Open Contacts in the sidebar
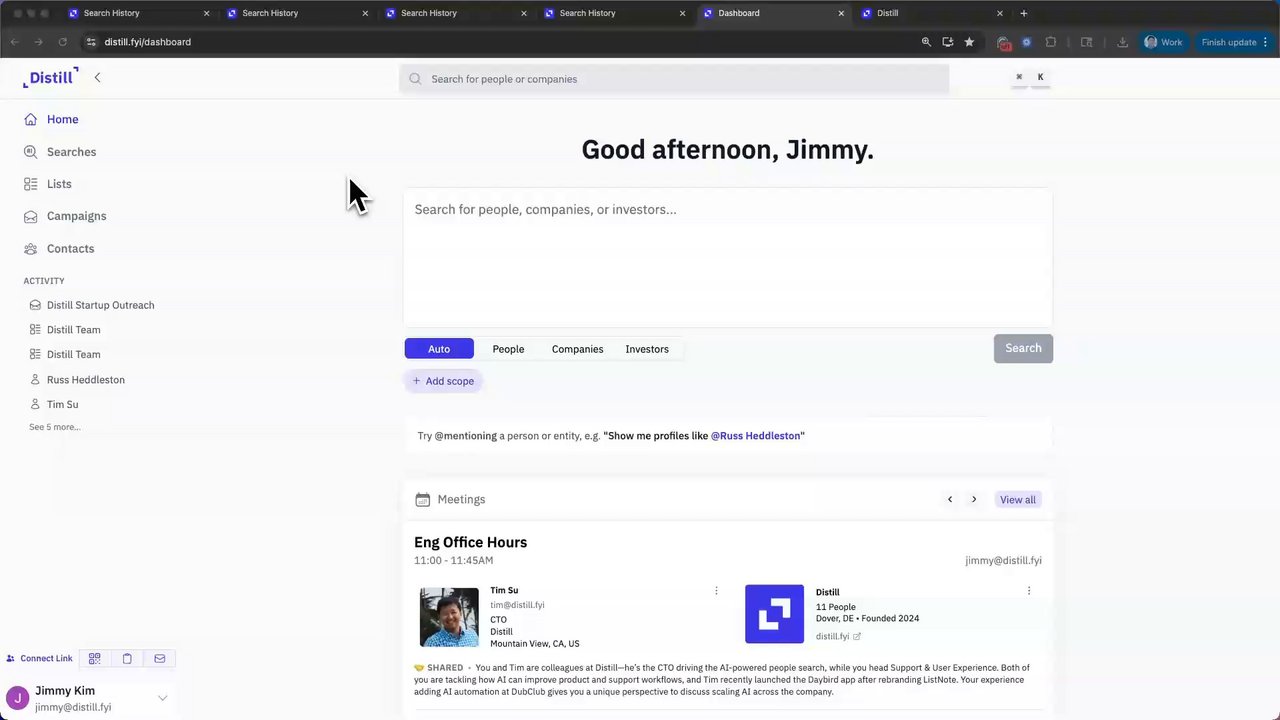1280x720 pixels. pyautogui.click(x=70, y=248)
